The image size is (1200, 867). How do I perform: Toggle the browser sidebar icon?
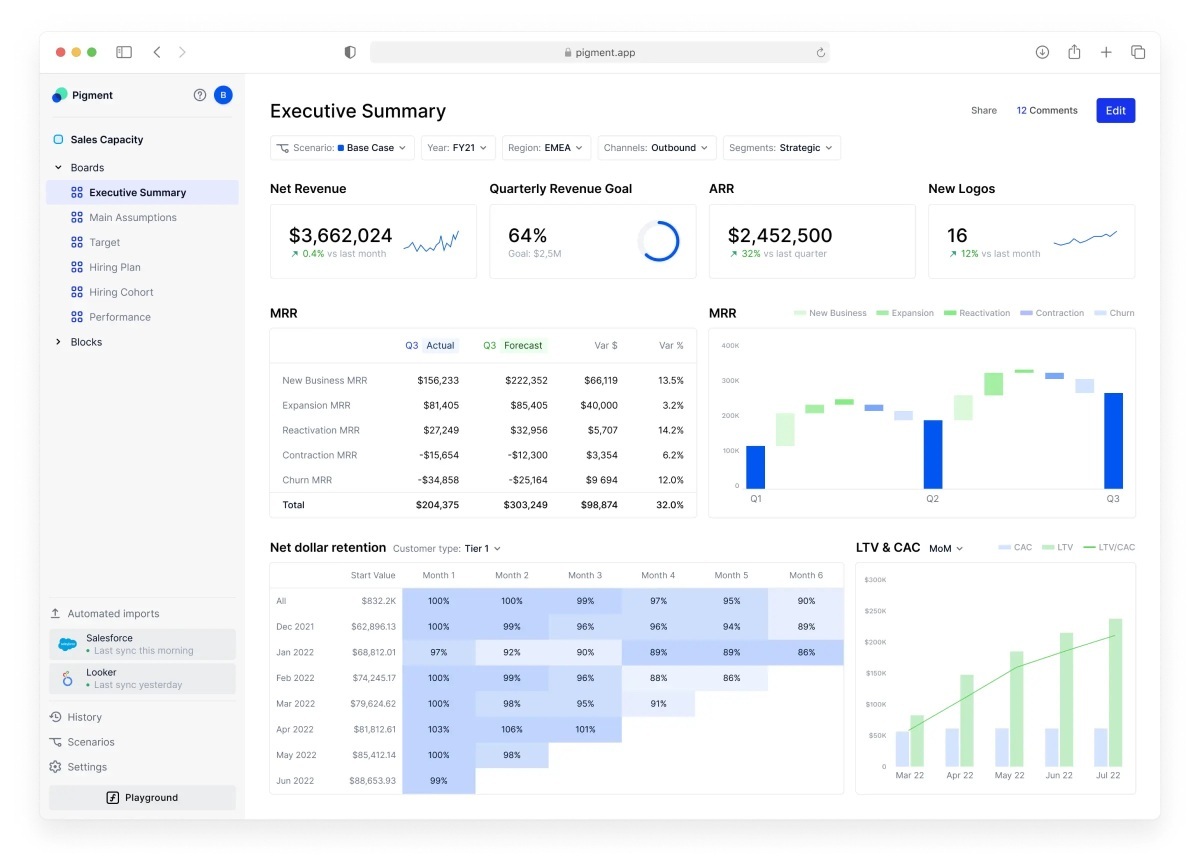(x=124, y=52)
